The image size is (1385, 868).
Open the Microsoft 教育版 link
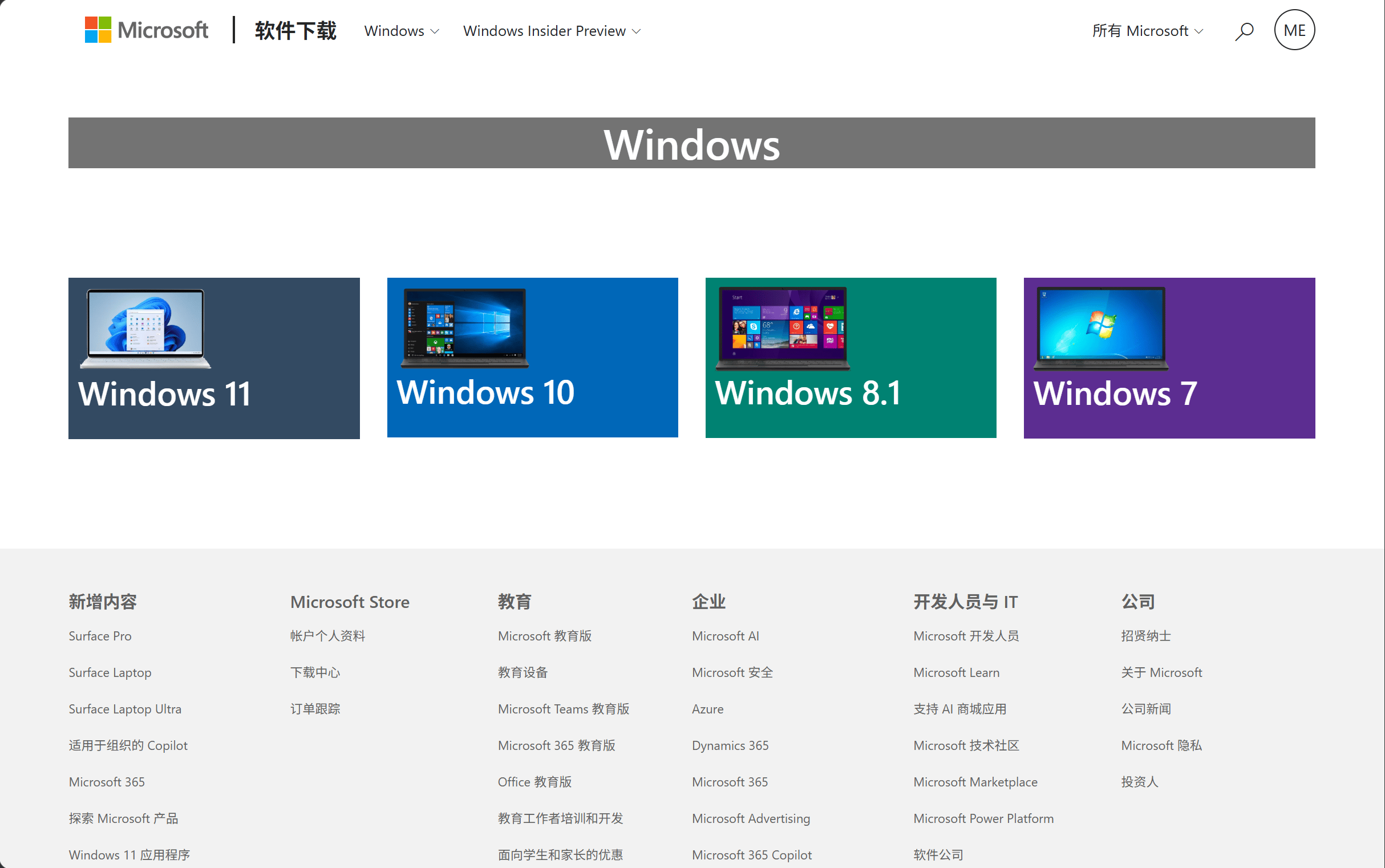point(544,636)
